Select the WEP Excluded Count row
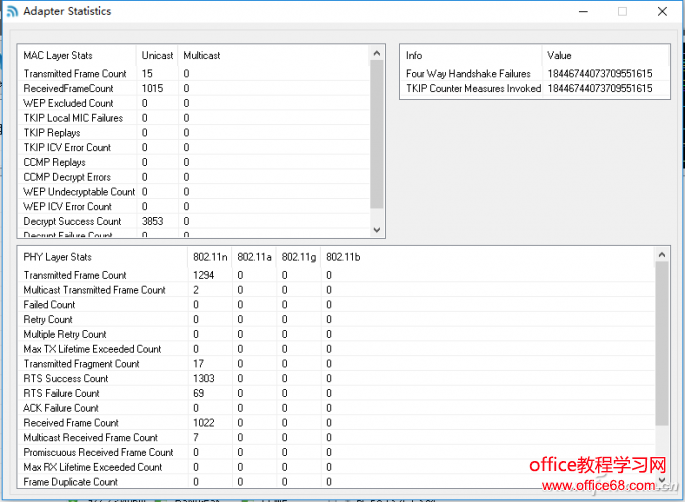The width and height of the screenshot is (685, 502). point(194,103)
